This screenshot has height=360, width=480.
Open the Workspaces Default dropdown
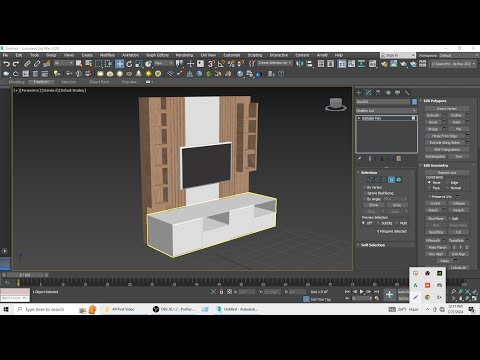458,55
